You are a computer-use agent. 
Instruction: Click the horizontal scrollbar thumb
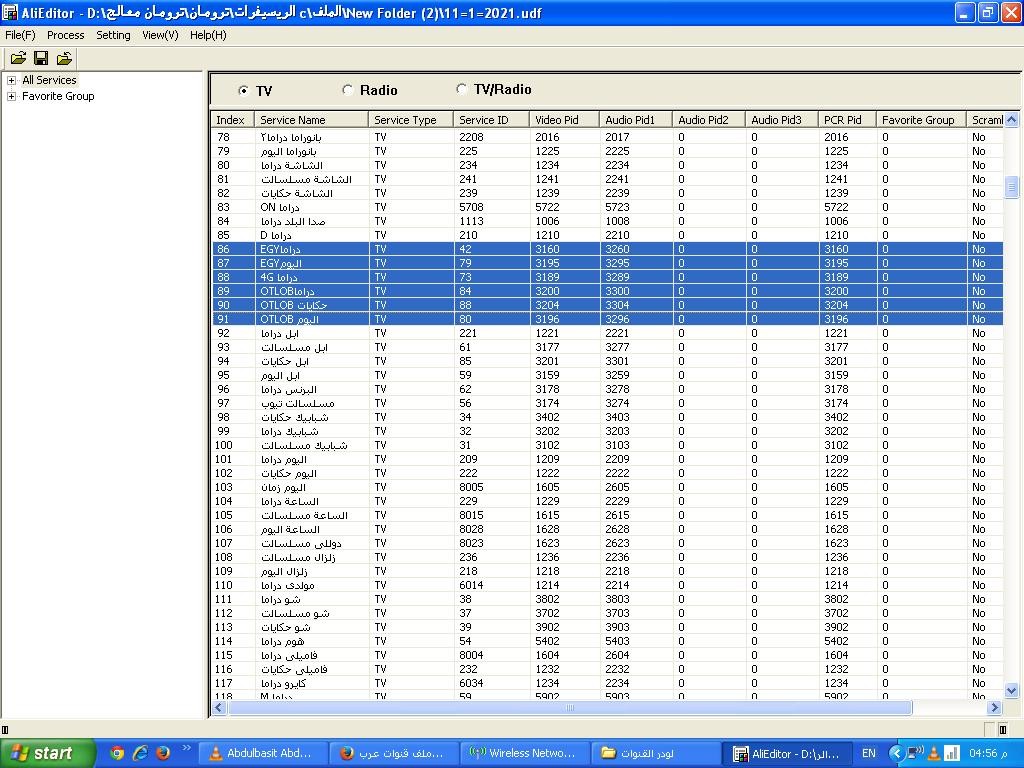(570, 708)
